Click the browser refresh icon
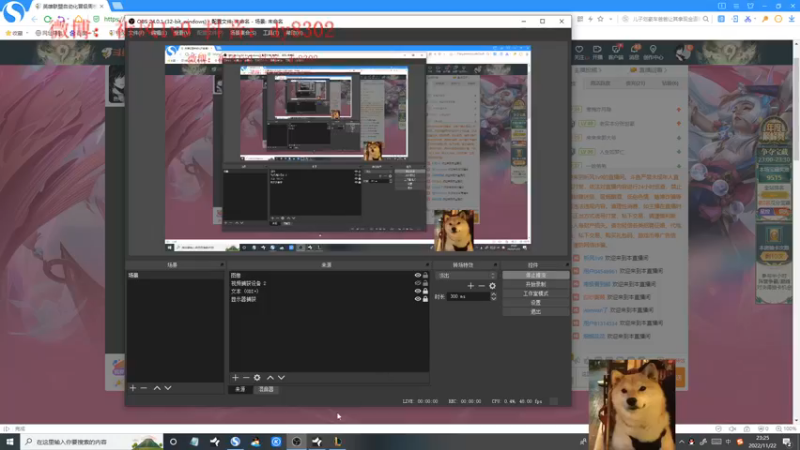800x450 pixels. [47, 19]
